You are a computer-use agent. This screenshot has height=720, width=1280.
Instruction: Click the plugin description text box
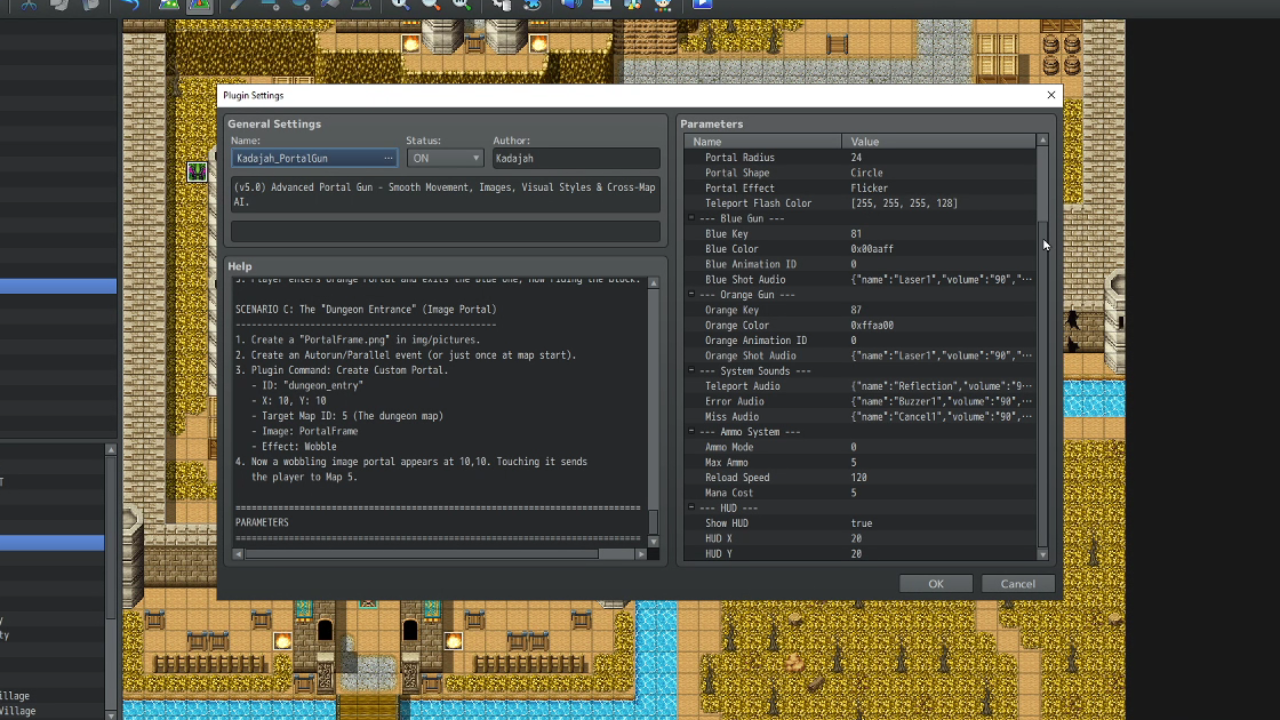tap(445, 194)
